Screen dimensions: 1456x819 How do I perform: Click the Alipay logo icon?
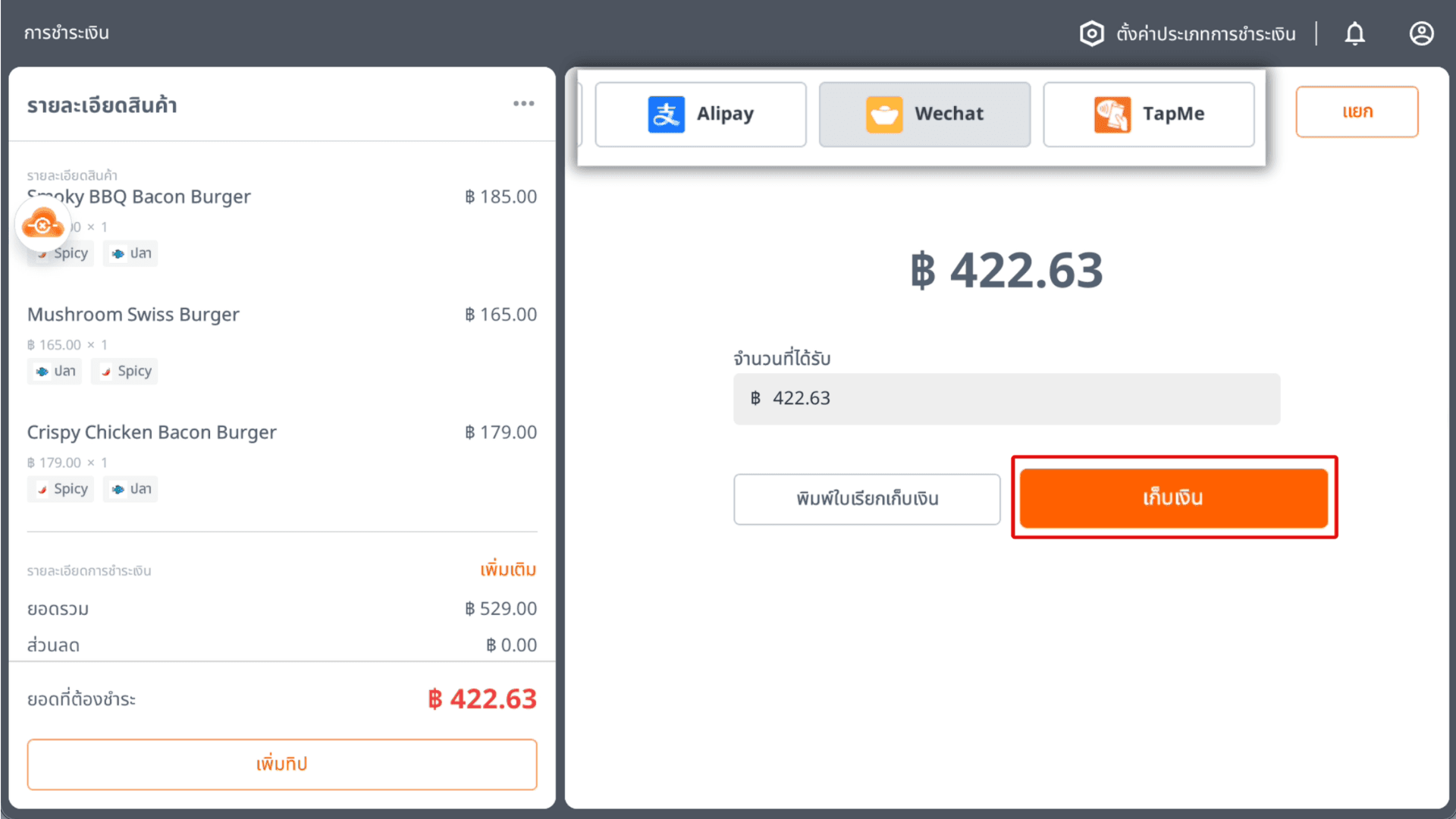tap(666, 115)
